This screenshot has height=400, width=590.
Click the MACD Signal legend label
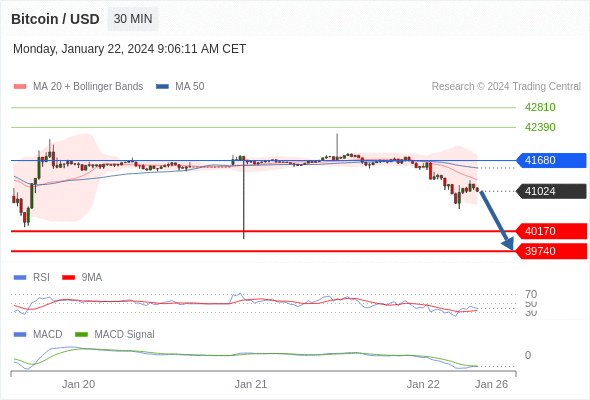pos(124,335)
